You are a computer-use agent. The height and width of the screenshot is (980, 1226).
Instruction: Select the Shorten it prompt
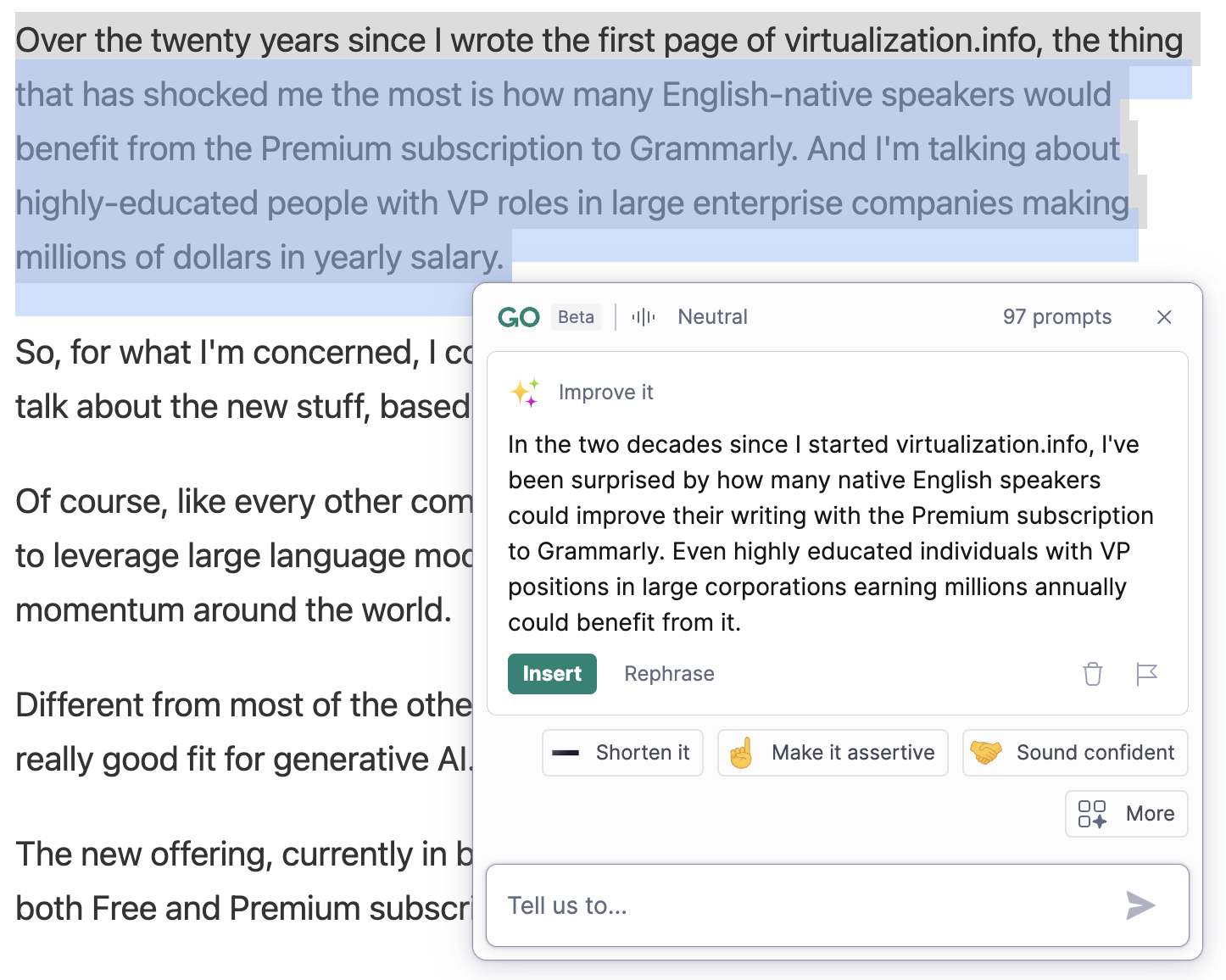click(622, 753)
